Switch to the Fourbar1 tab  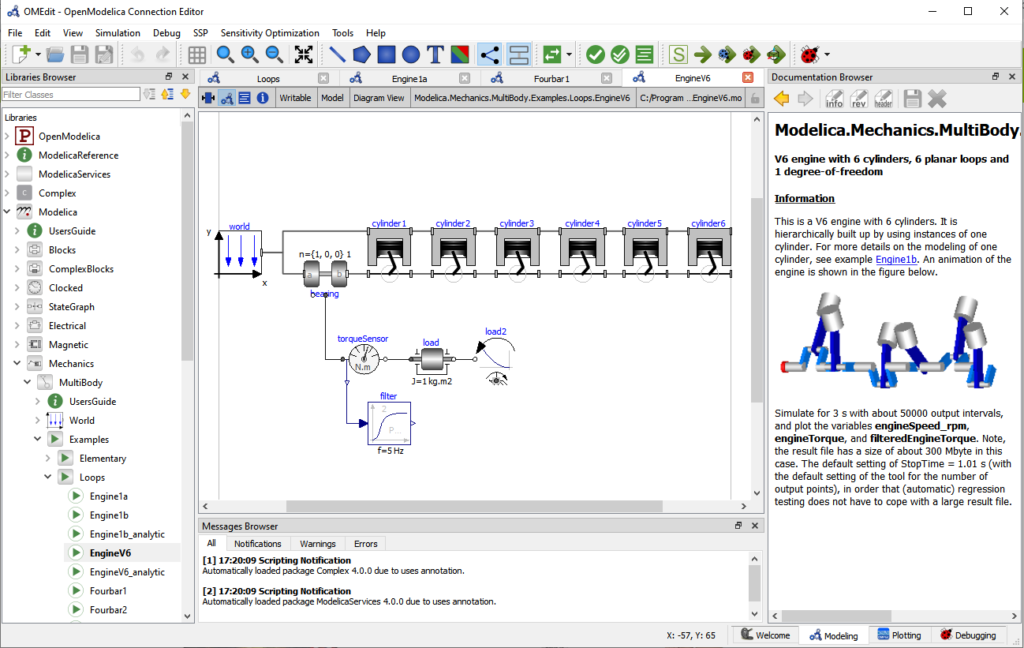tap(551, 78)
